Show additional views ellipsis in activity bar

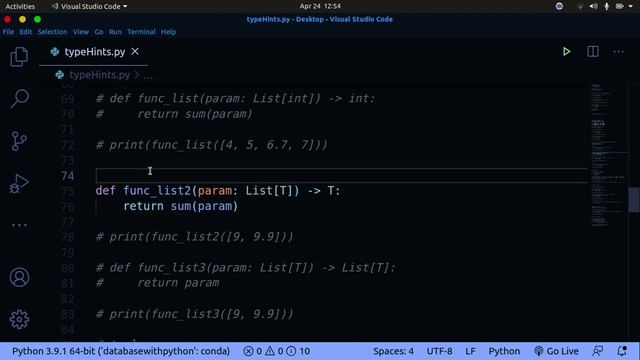click(19, 225)
